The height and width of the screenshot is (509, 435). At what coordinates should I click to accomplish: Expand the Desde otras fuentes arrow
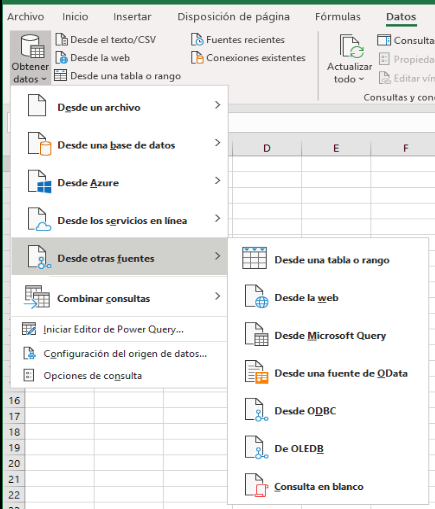tap(218, 256)
